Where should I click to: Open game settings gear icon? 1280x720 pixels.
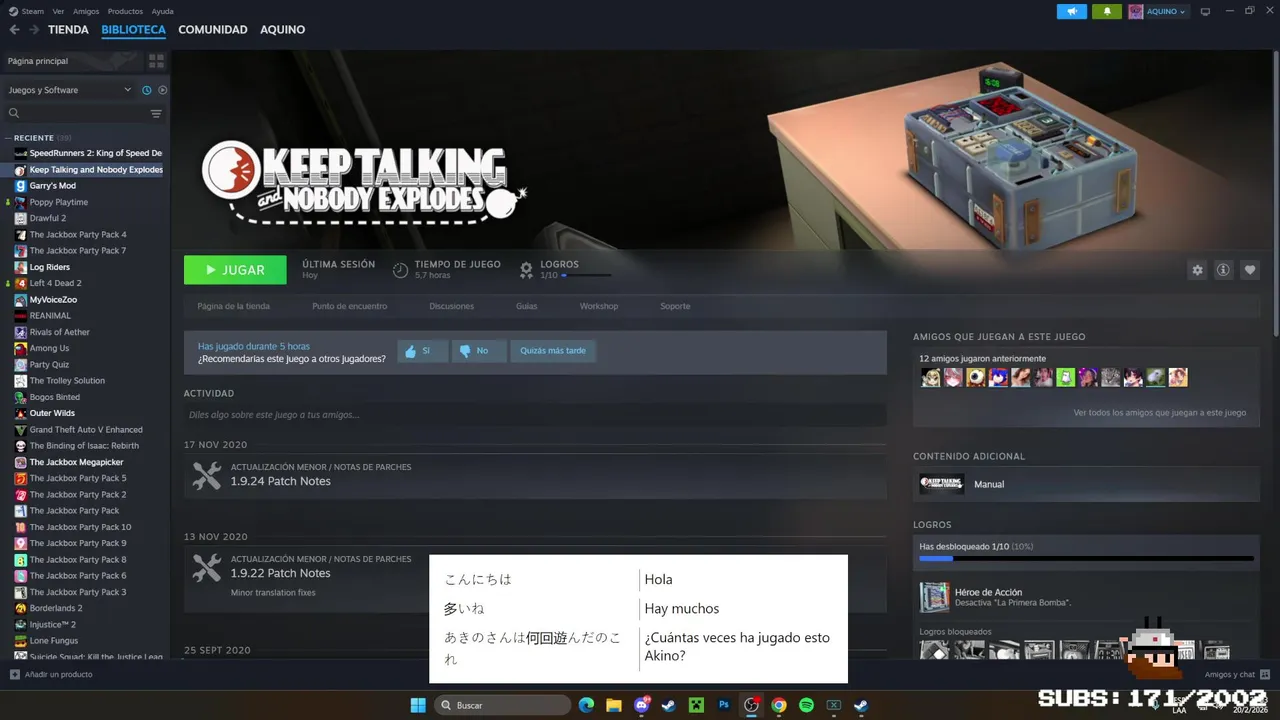point(1197,270)
